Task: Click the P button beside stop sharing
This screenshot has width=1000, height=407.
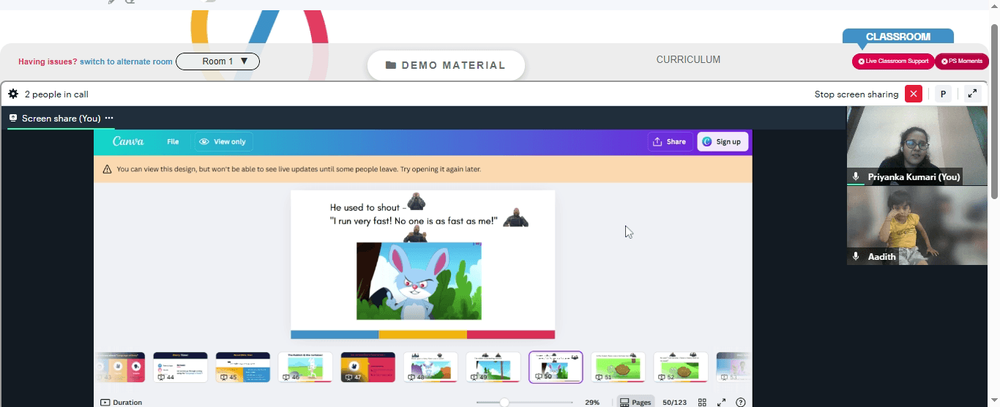Action: (943, 94)
